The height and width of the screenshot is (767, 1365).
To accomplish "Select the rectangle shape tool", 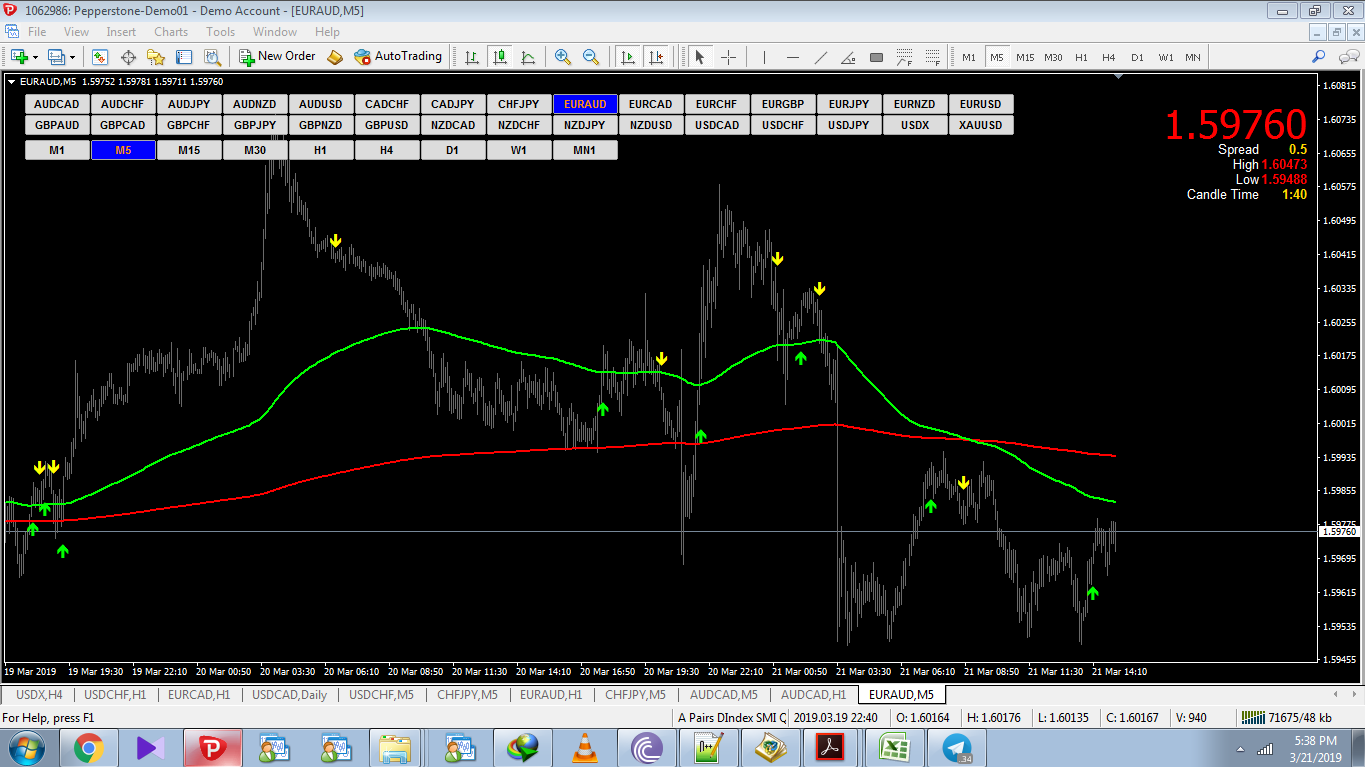I will [876, 57].
